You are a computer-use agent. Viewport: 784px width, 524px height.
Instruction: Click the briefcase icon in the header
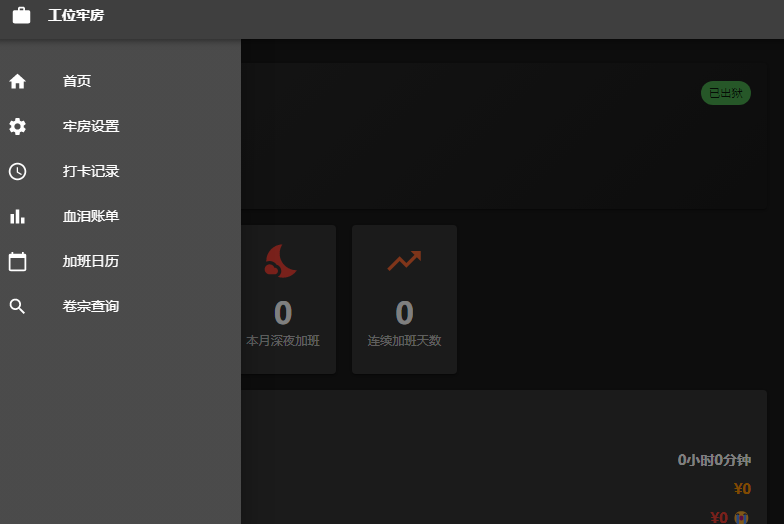pos(22,15)
